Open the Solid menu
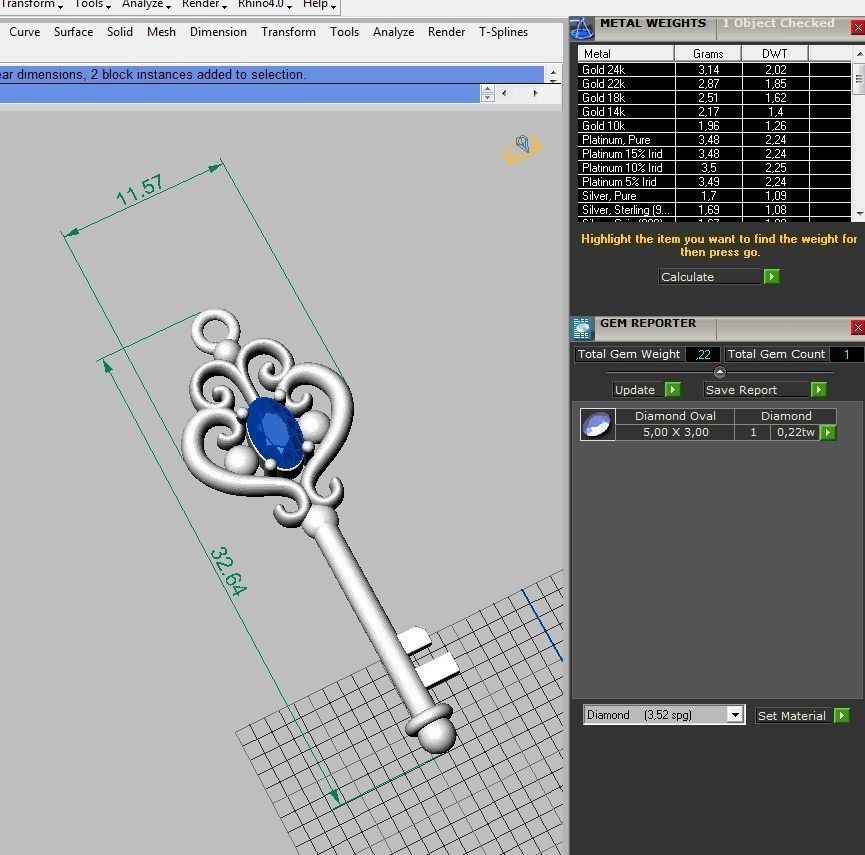 [120, 32]
